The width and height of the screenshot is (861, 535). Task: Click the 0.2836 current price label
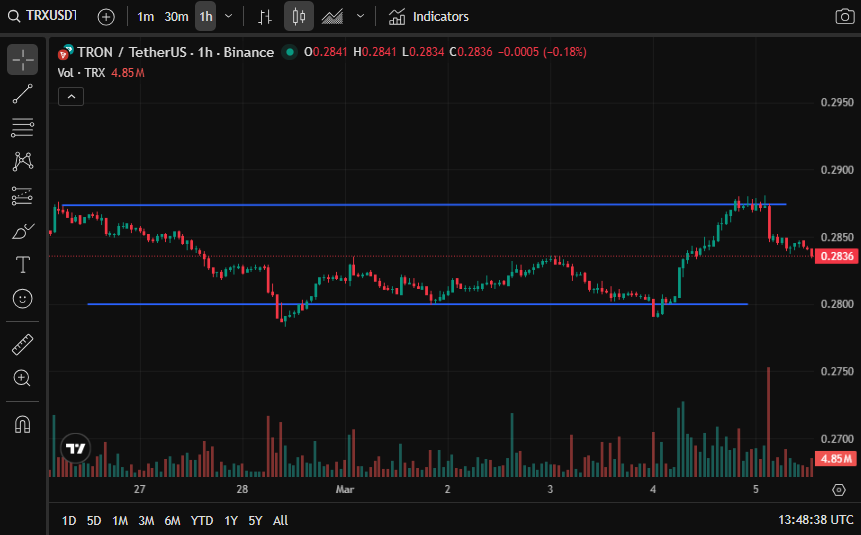[x=836, y=256]
